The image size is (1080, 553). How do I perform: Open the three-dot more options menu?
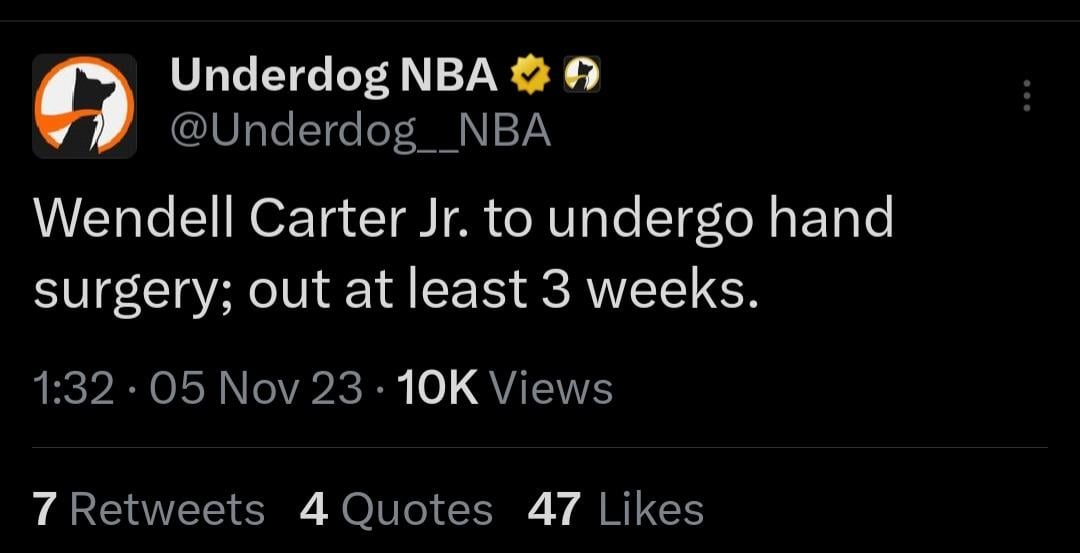coord(1024,96)
